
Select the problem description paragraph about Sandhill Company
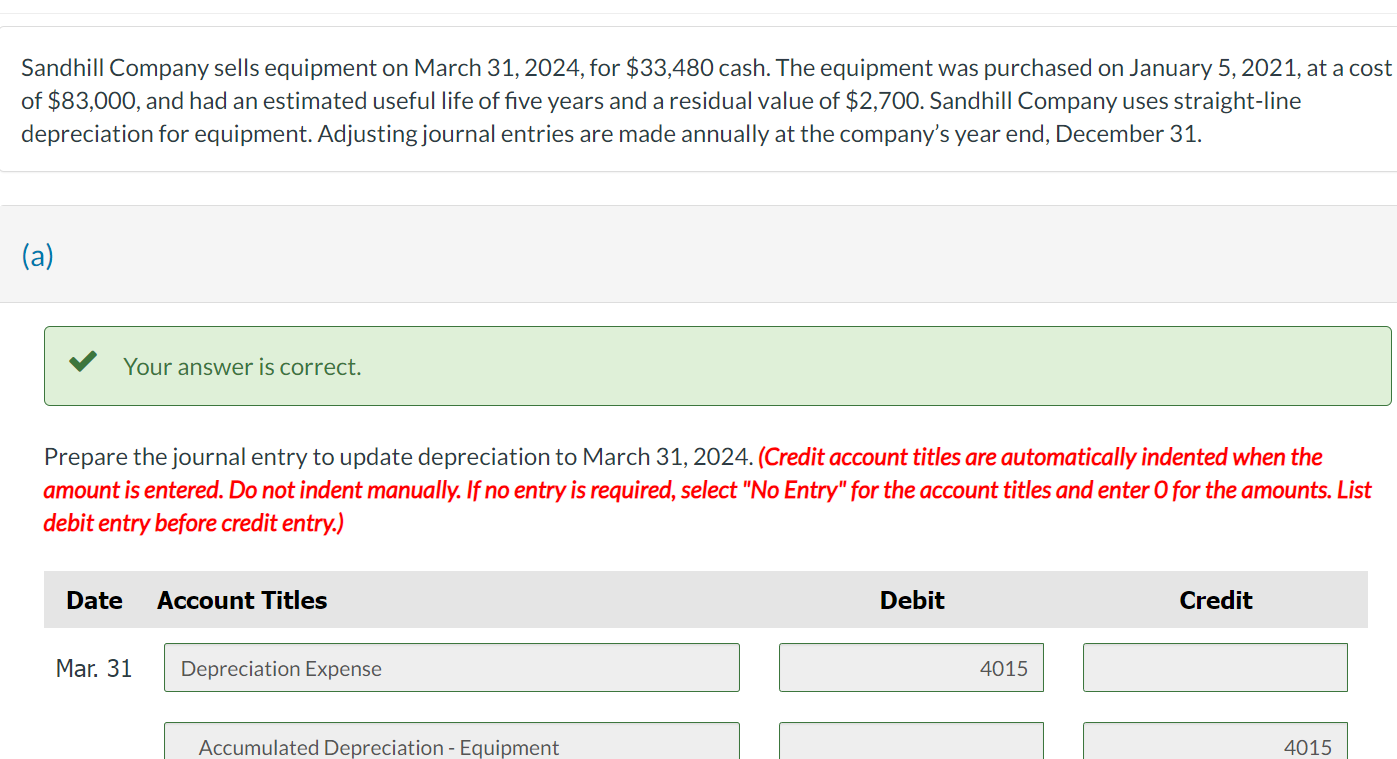700,100
